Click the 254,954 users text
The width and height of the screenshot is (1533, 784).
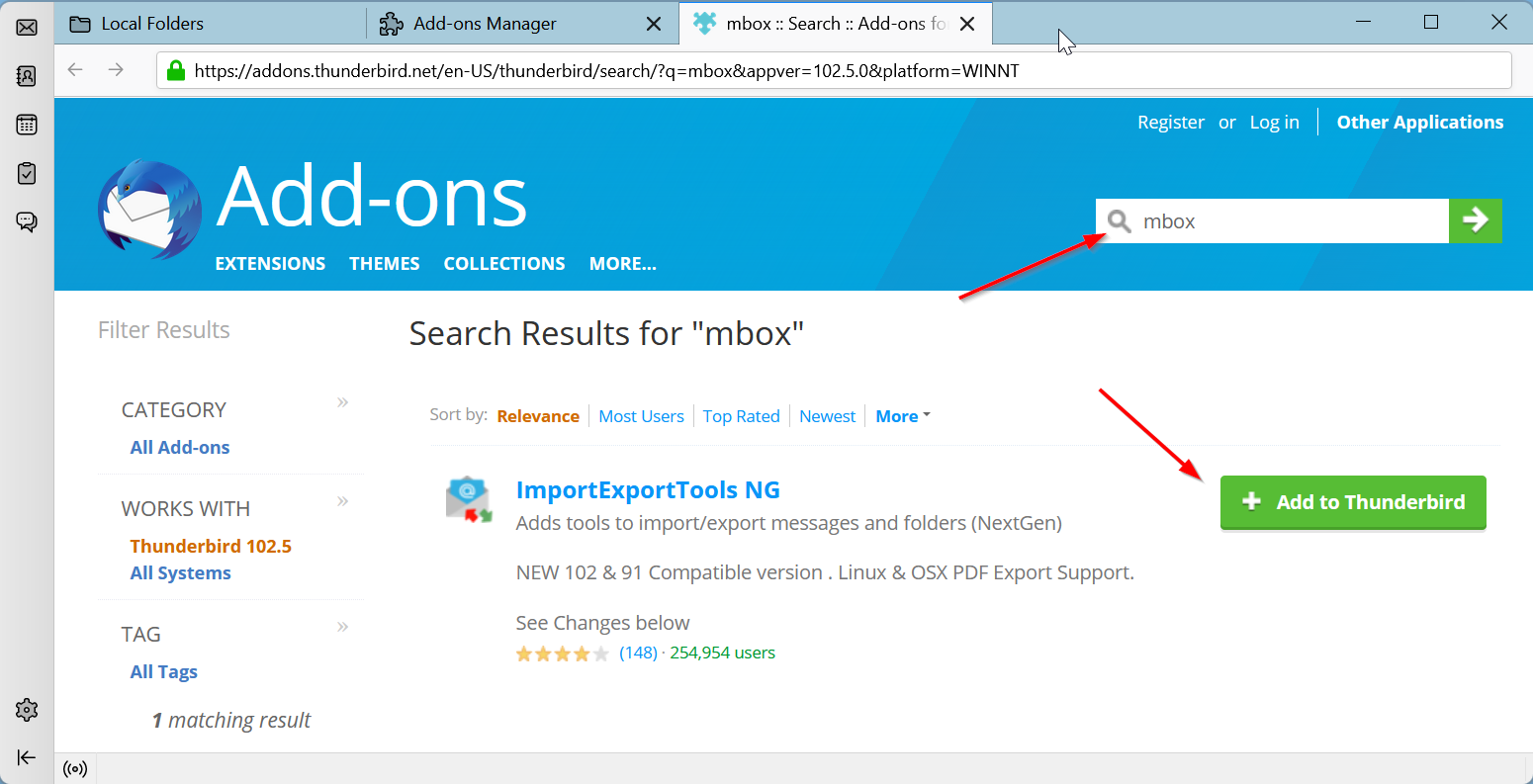723,653
